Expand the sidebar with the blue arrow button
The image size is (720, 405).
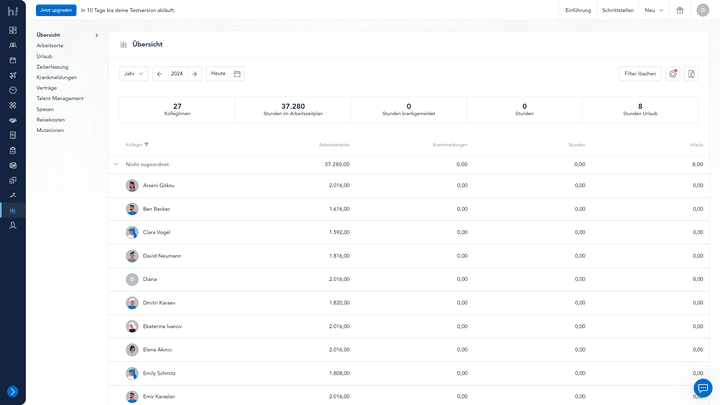coord(13,392)
